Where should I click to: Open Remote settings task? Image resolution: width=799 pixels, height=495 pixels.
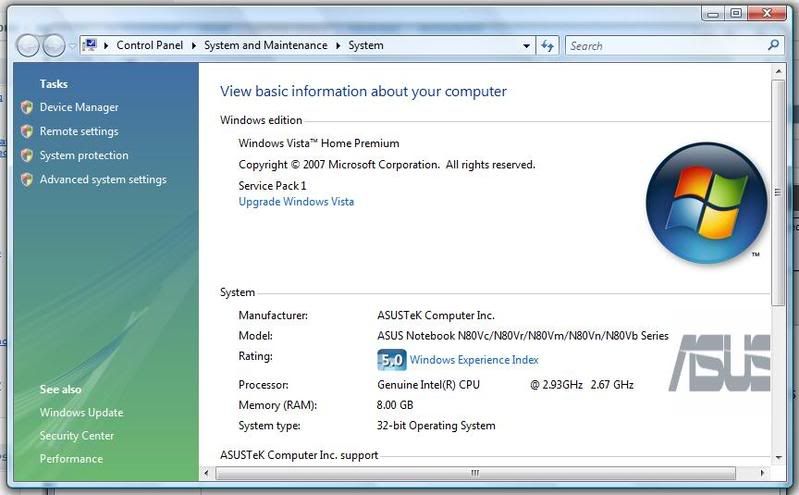[x=79, y=131]
